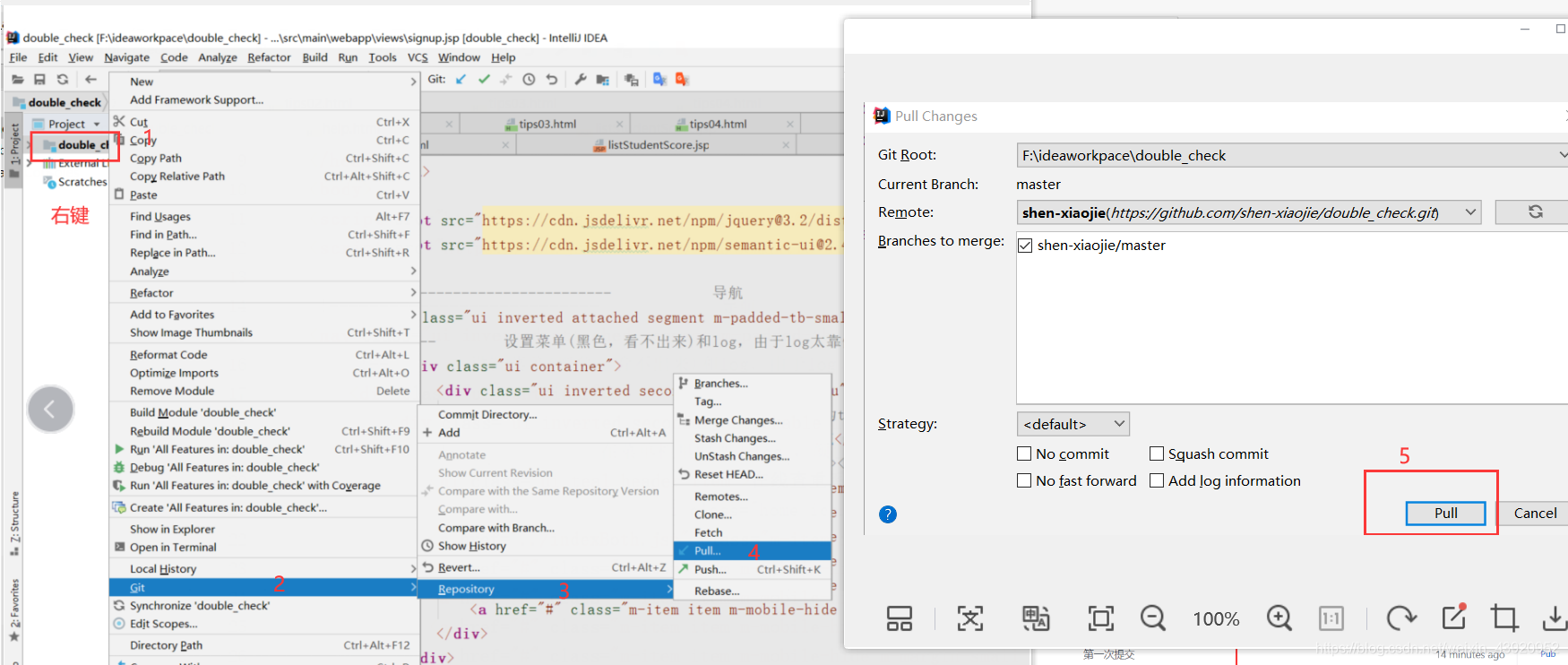Click the Git Revert arrow icon
The image size is (1568, 665).
552,80
